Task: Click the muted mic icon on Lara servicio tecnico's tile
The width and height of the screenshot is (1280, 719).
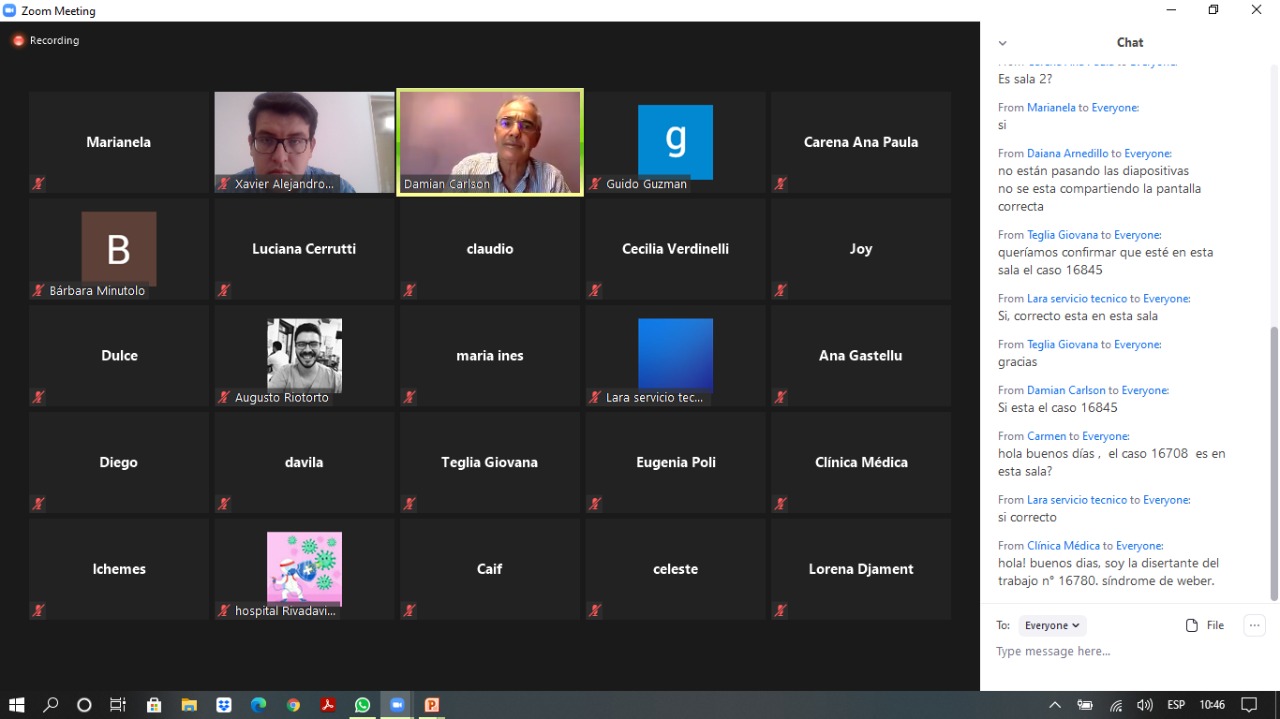Action: click(595, 397)
